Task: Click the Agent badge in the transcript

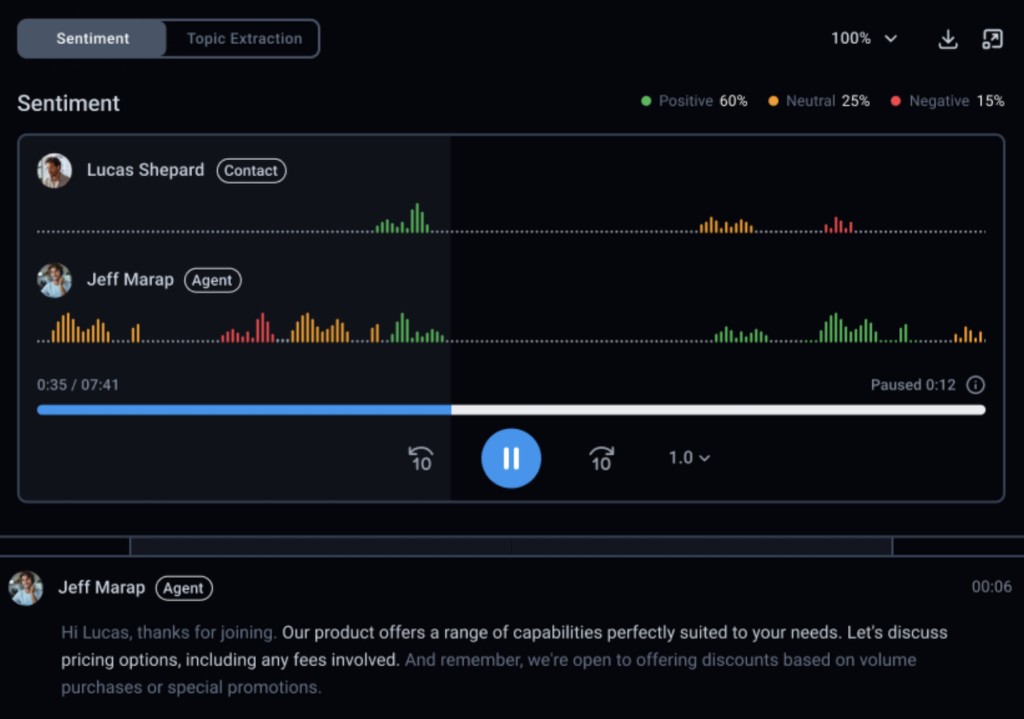Action: click(184, 588)
